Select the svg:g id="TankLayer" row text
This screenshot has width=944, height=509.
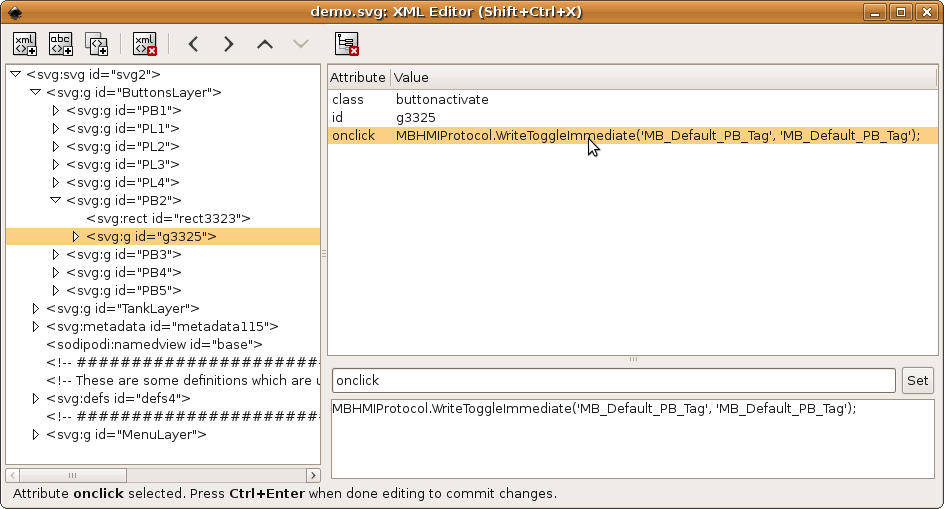click(122, 308)
